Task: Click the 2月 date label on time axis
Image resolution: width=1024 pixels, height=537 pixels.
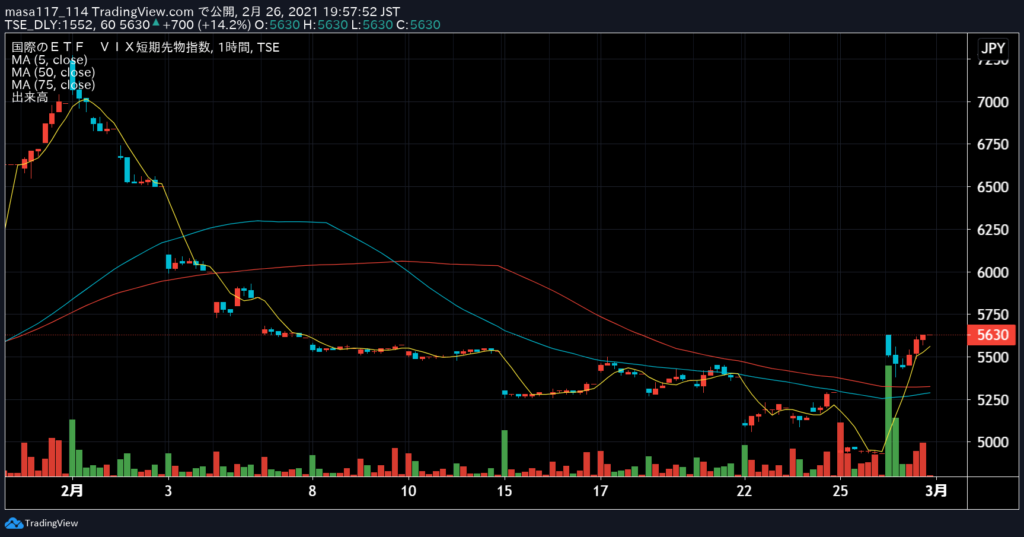Action: [72, 490]
